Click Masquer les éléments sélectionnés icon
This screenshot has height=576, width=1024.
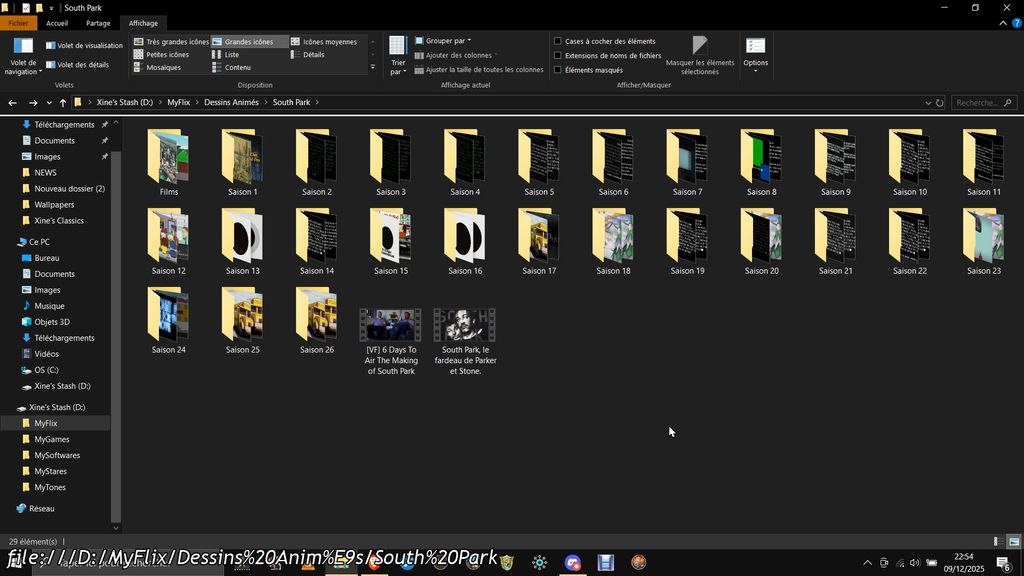700,50
